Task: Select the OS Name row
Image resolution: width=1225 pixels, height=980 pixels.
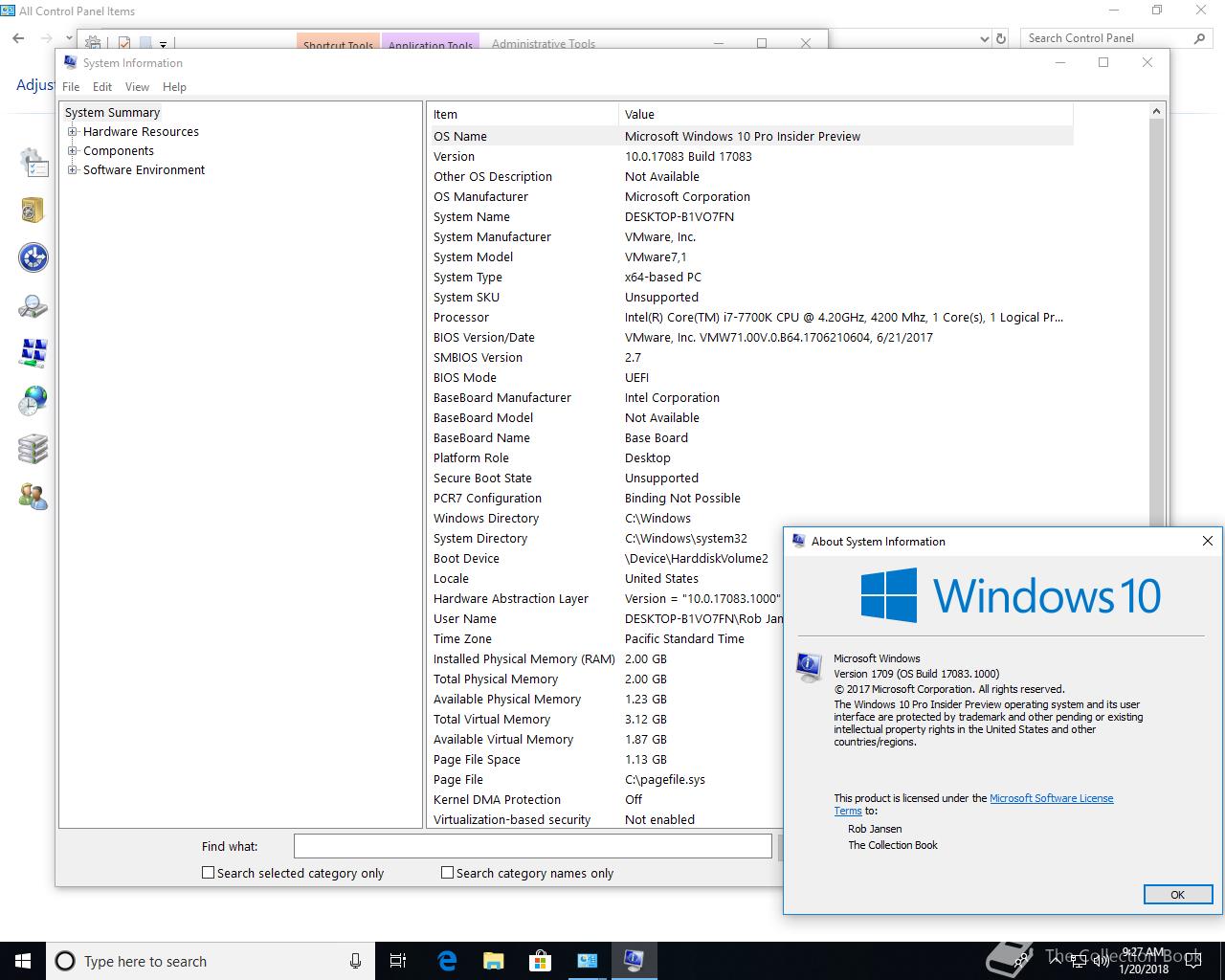Action: point(751,136)
